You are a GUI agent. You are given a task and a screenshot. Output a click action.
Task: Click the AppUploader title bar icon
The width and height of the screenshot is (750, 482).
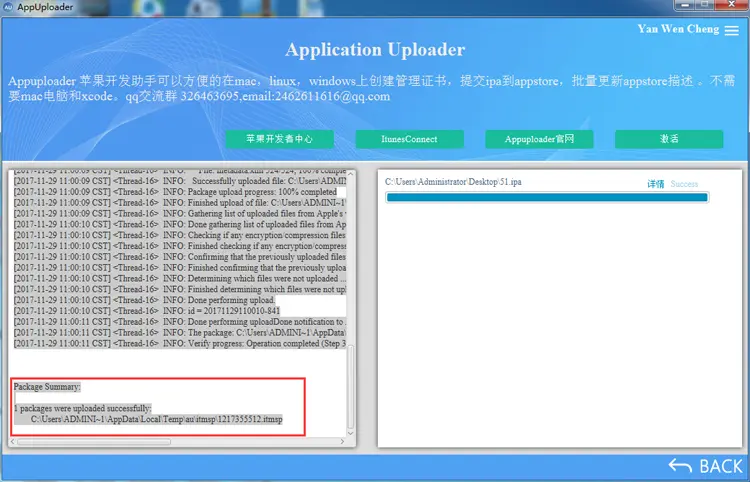[8, 7]
